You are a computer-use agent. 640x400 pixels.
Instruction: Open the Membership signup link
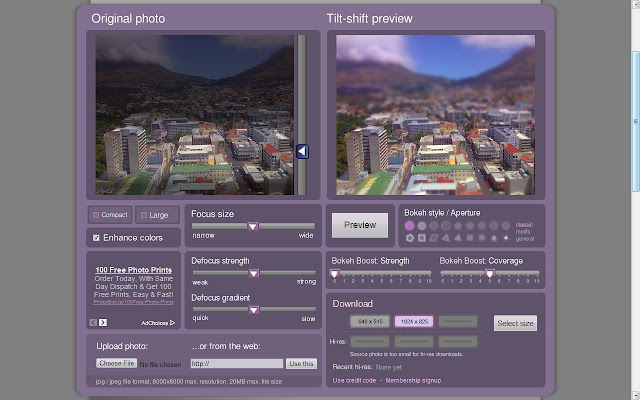coord(413,380)
